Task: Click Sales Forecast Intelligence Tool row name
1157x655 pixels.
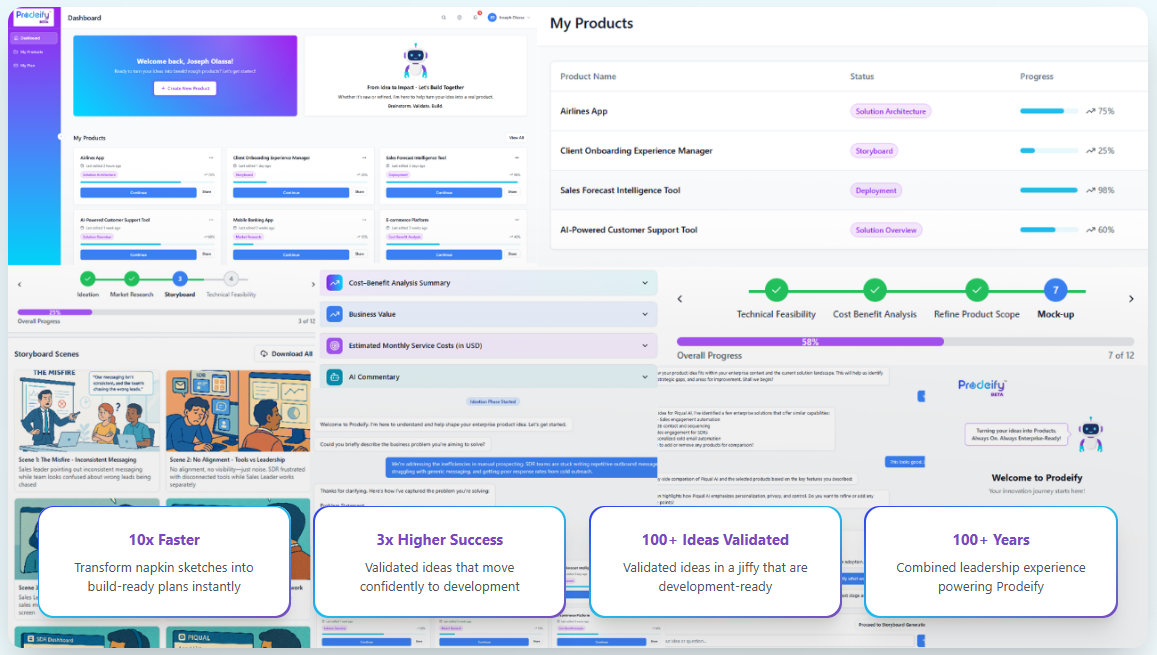Action: tap(620, 190)
